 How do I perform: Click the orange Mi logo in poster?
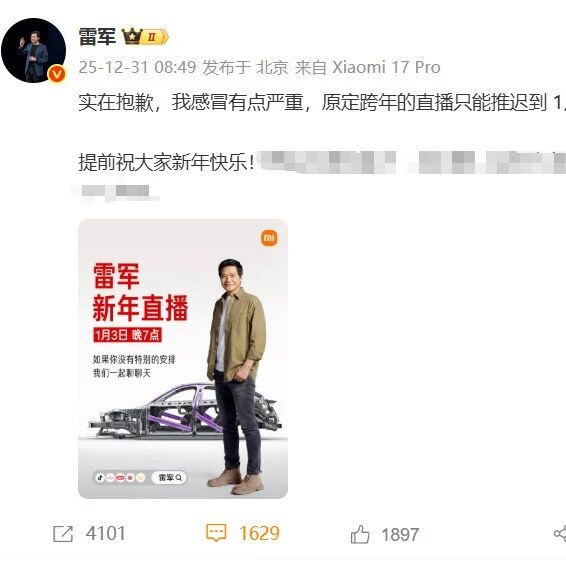tap(269, 238)
